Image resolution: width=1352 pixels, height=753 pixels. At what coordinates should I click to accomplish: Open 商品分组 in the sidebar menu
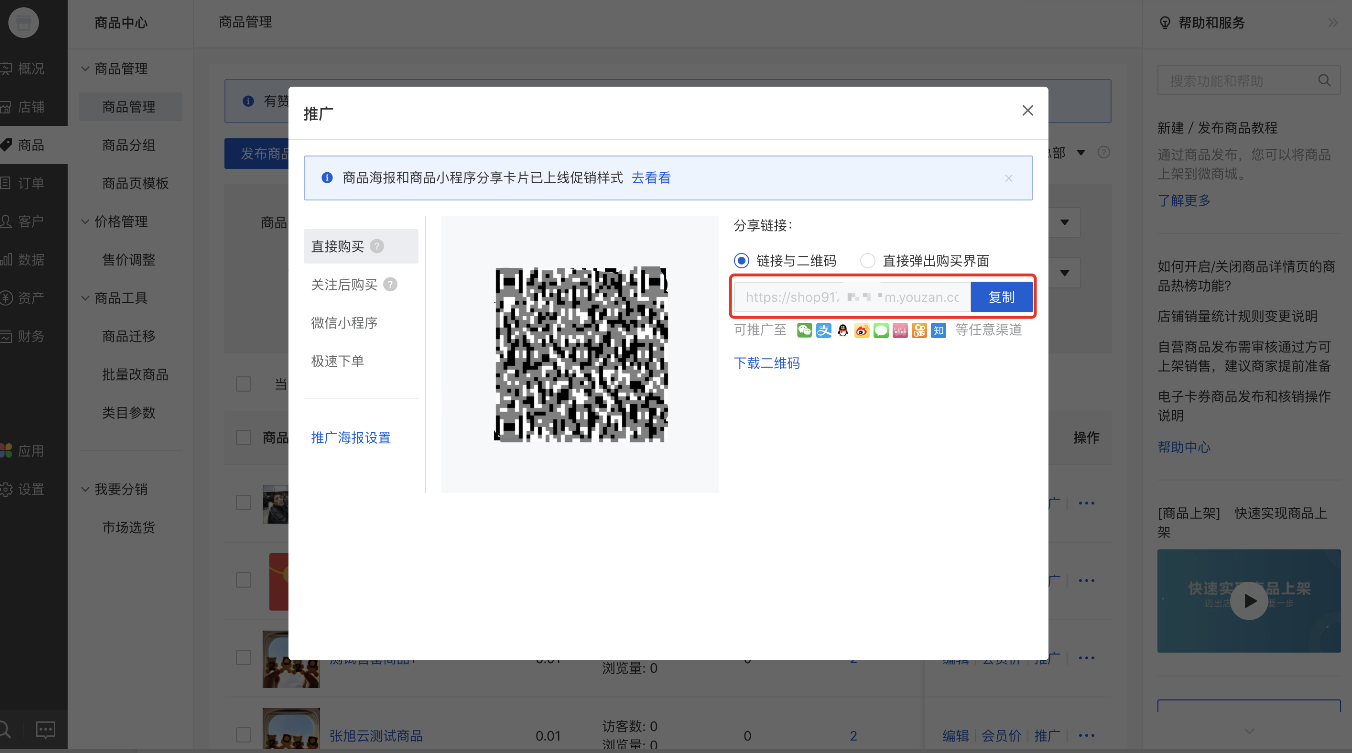(129, 145)
